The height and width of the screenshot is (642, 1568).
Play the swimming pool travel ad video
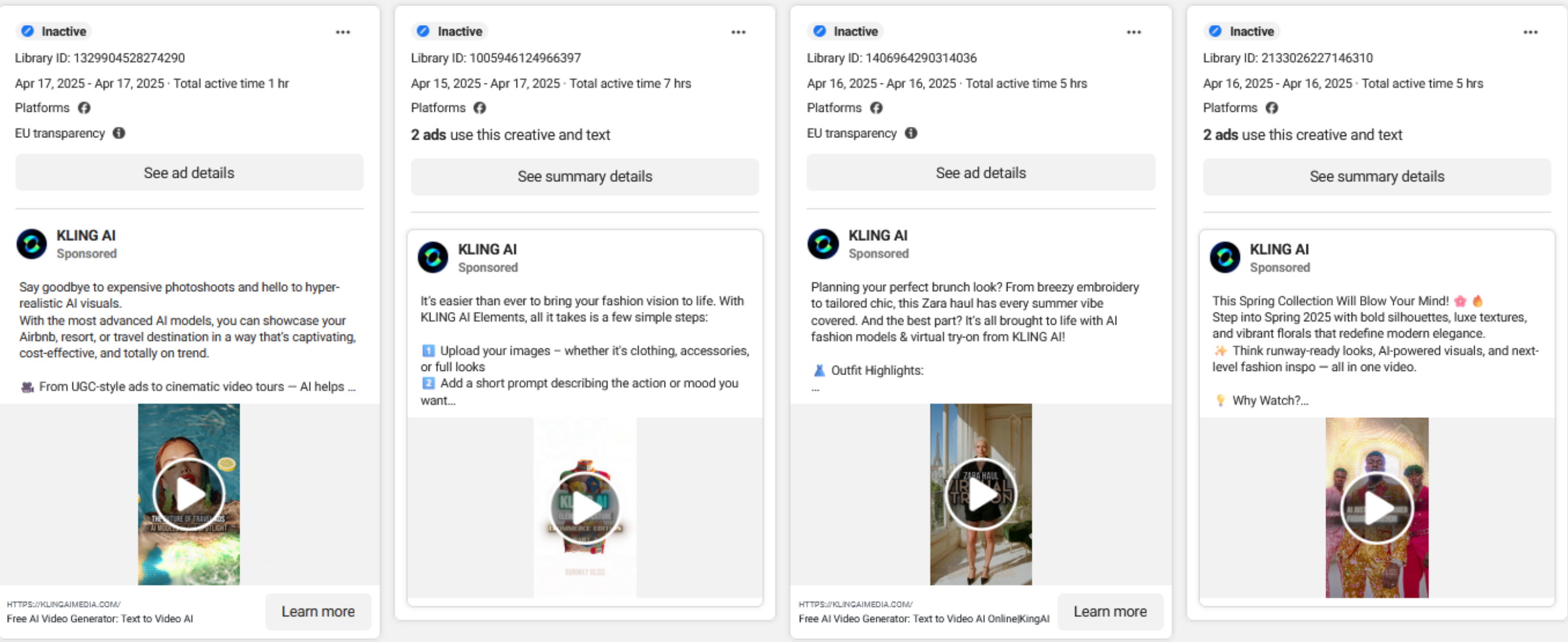coord(188,493)
